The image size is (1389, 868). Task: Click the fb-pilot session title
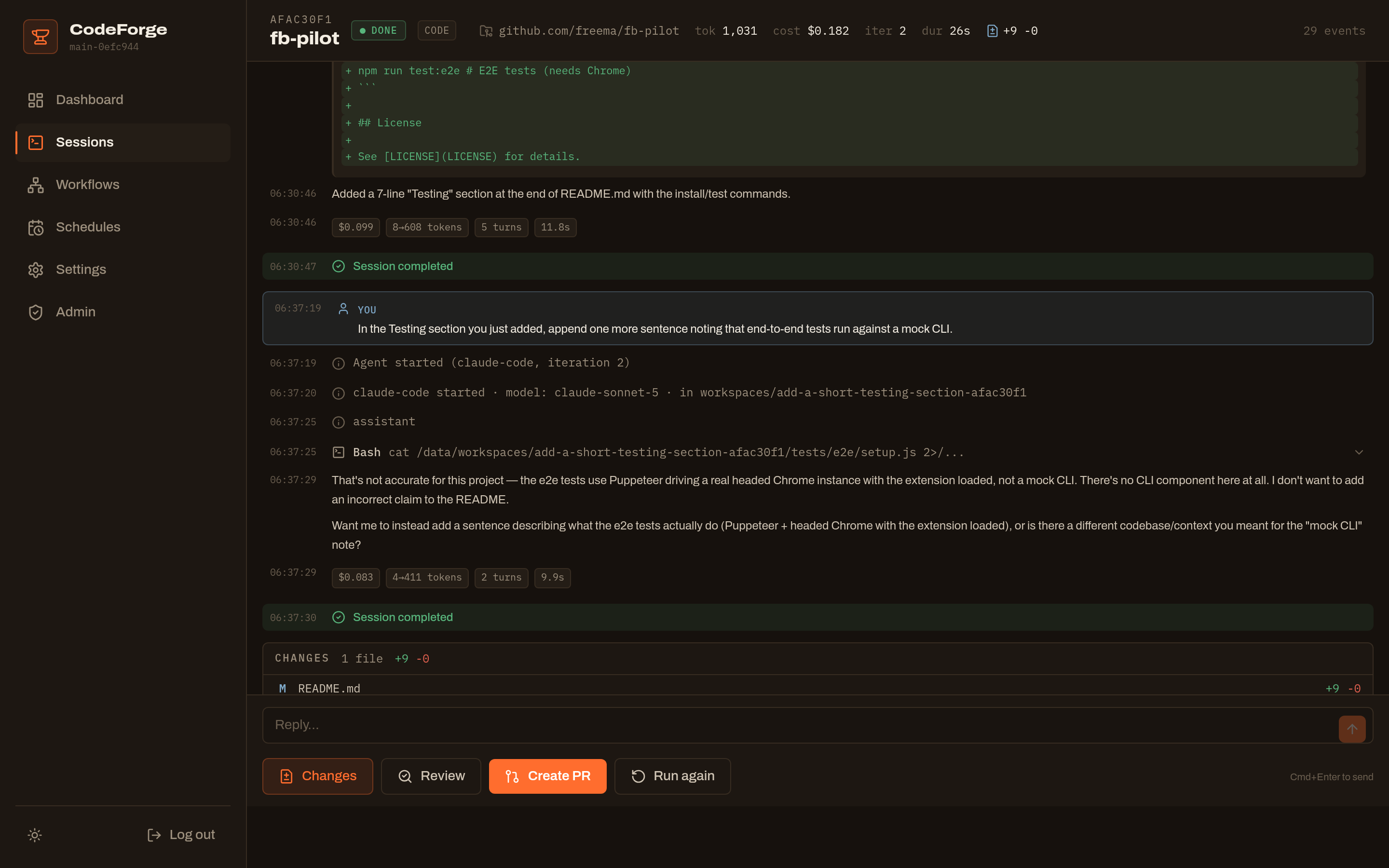305,39
